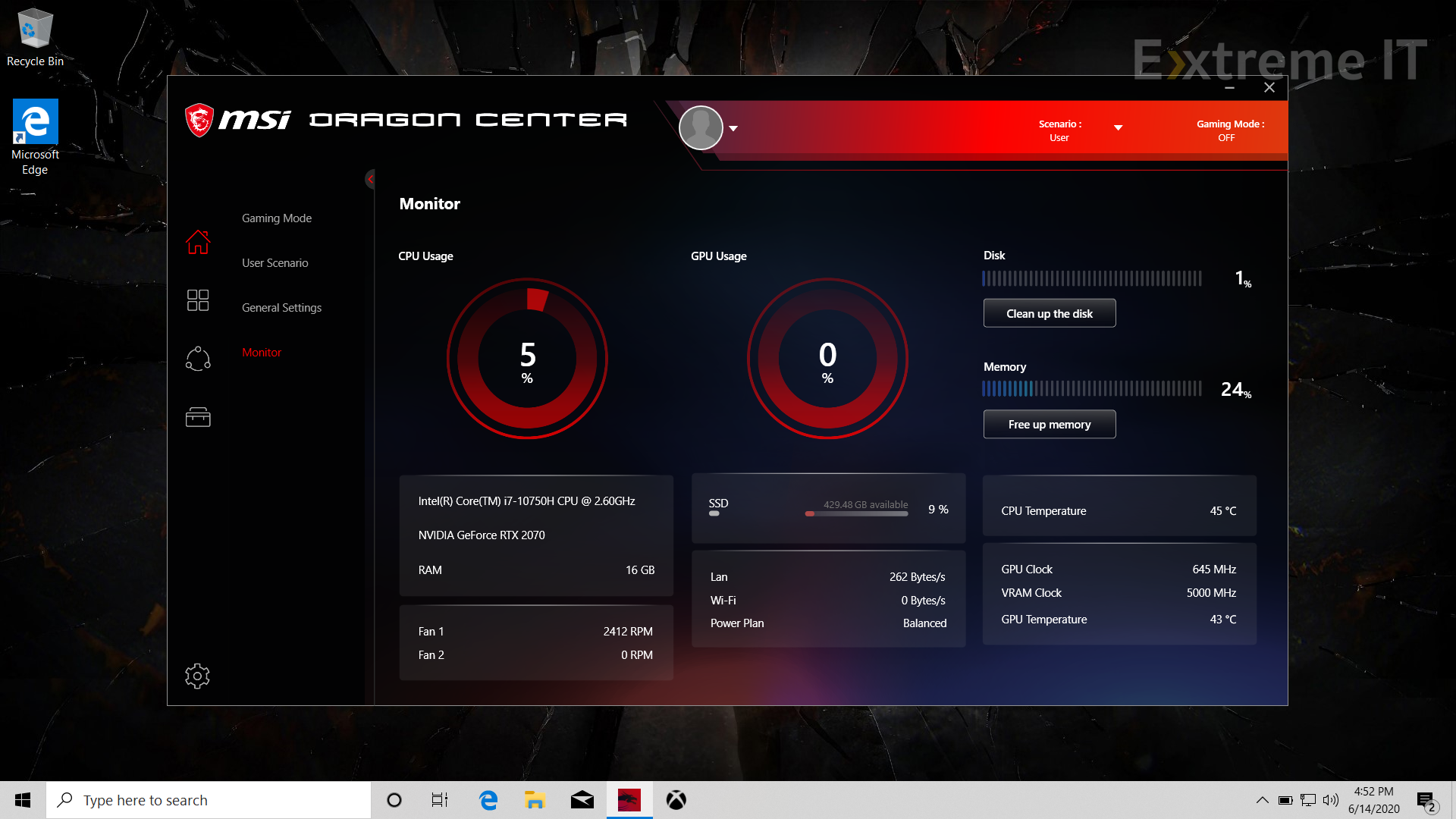Click the Intel Core i7-10750H CPU text

[526, 501]
